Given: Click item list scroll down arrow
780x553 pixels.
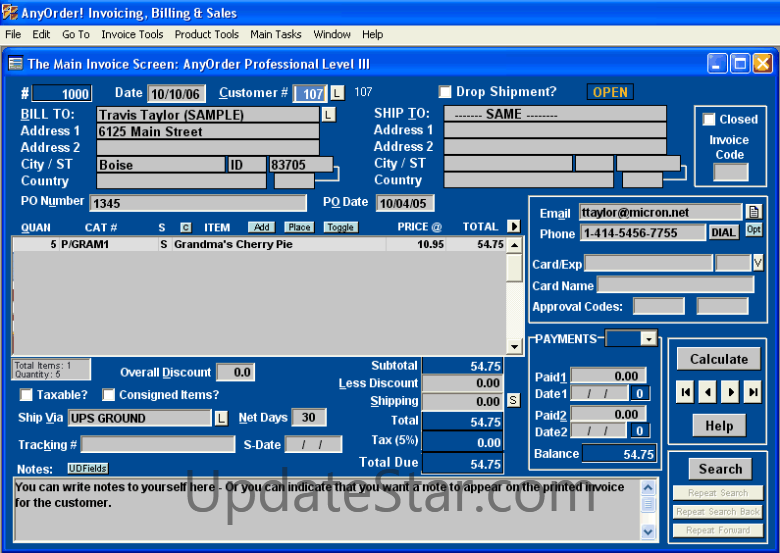Looking at the screenshot, I should [514, 347].
